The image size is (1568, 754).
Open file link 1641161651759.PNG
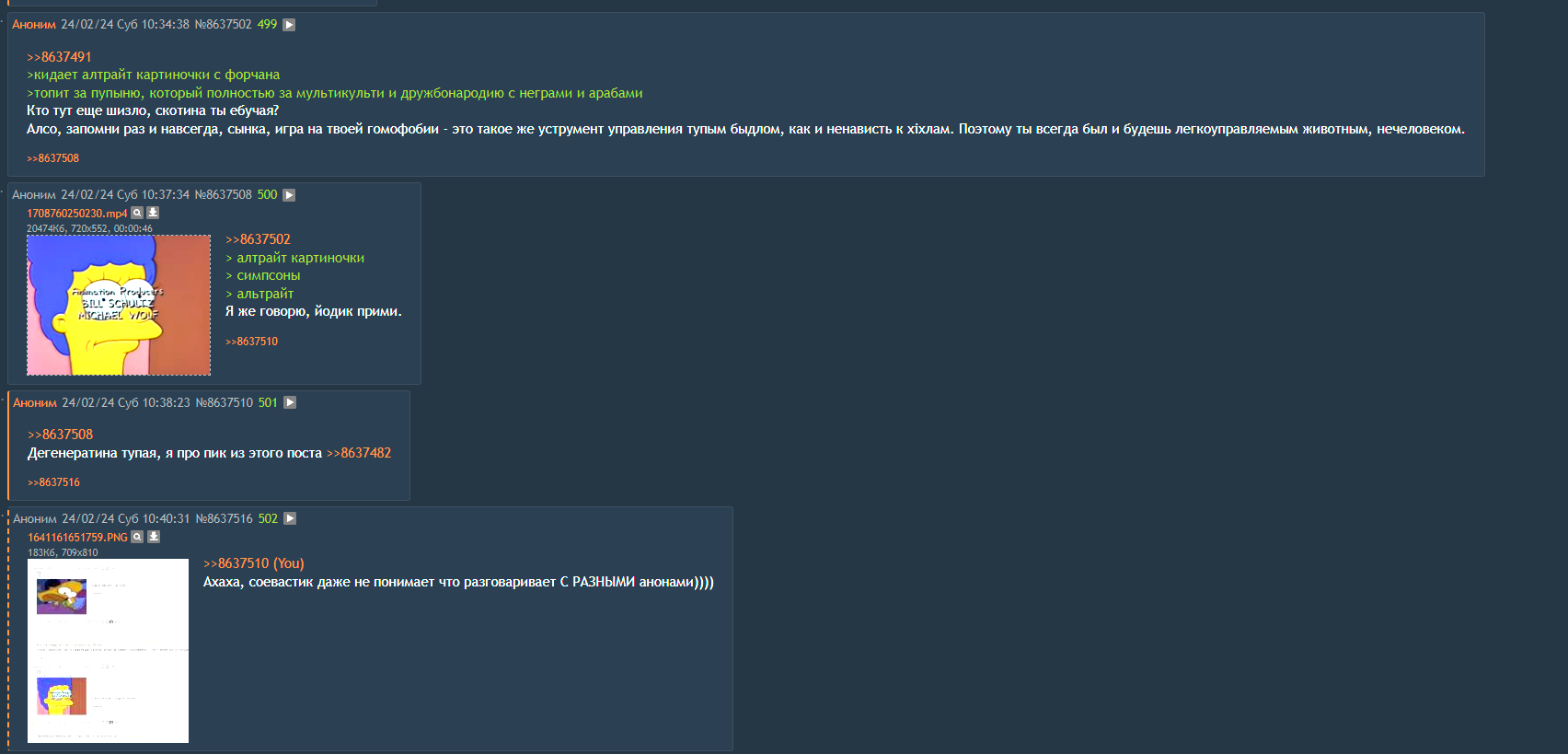[x=77, y=538]
